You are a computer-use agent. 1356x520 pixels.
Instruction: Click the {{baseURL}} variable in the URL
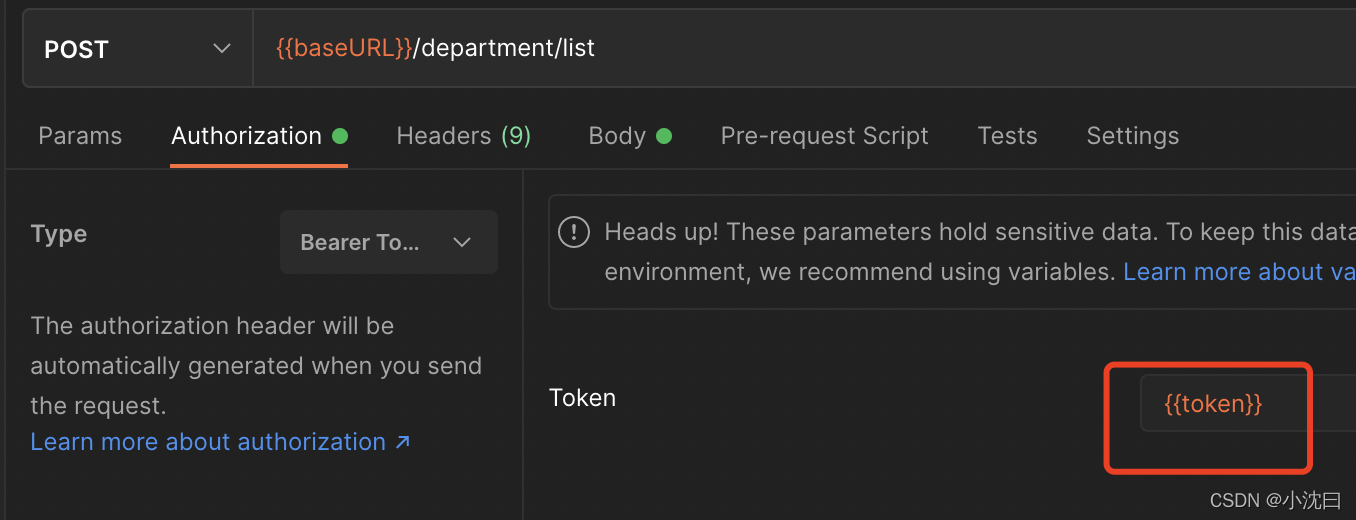pyautogui.click(x=344, y=48)
